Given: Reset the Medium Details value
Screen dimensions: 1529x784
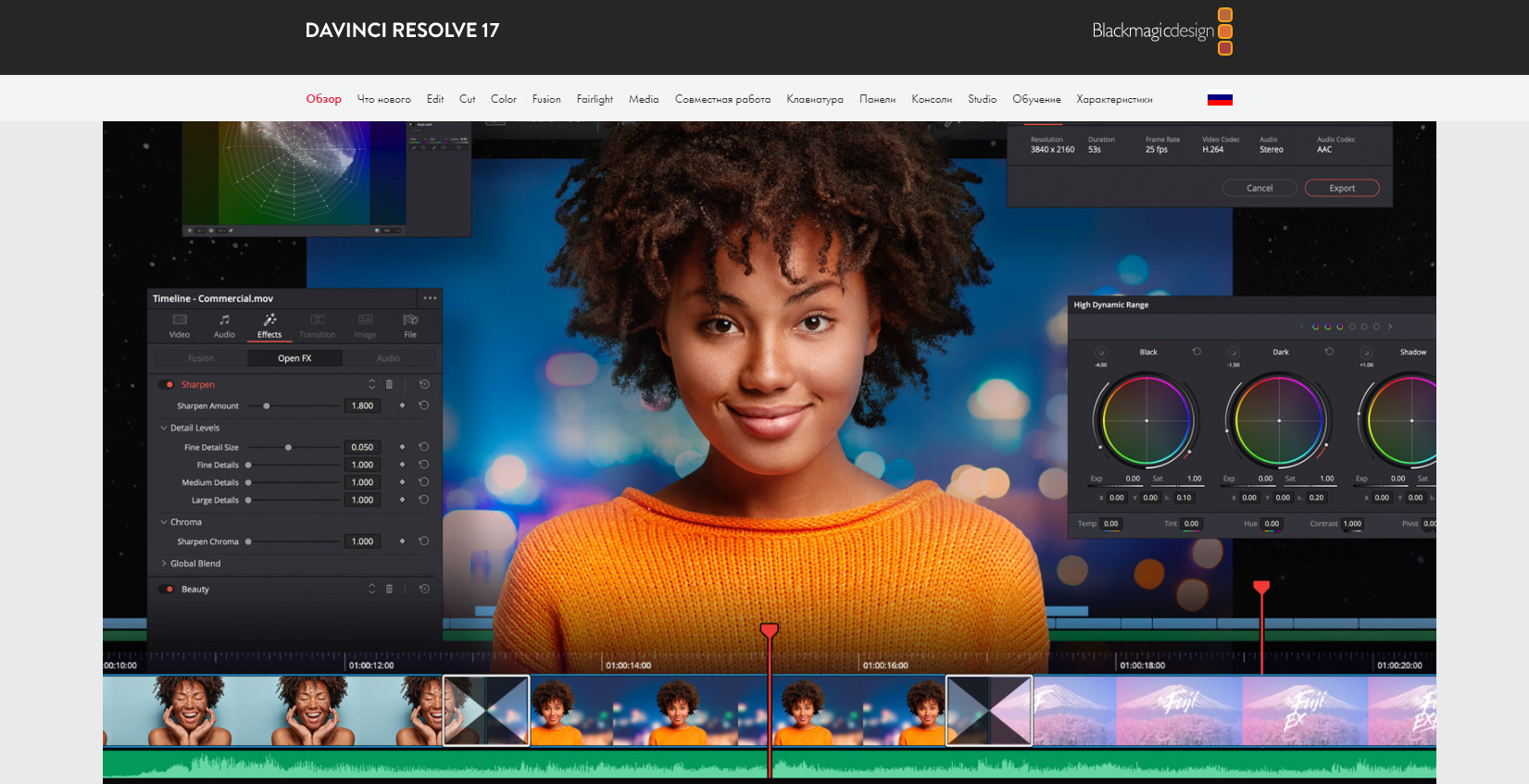Looking at the screenshot, I should point(424,482).
